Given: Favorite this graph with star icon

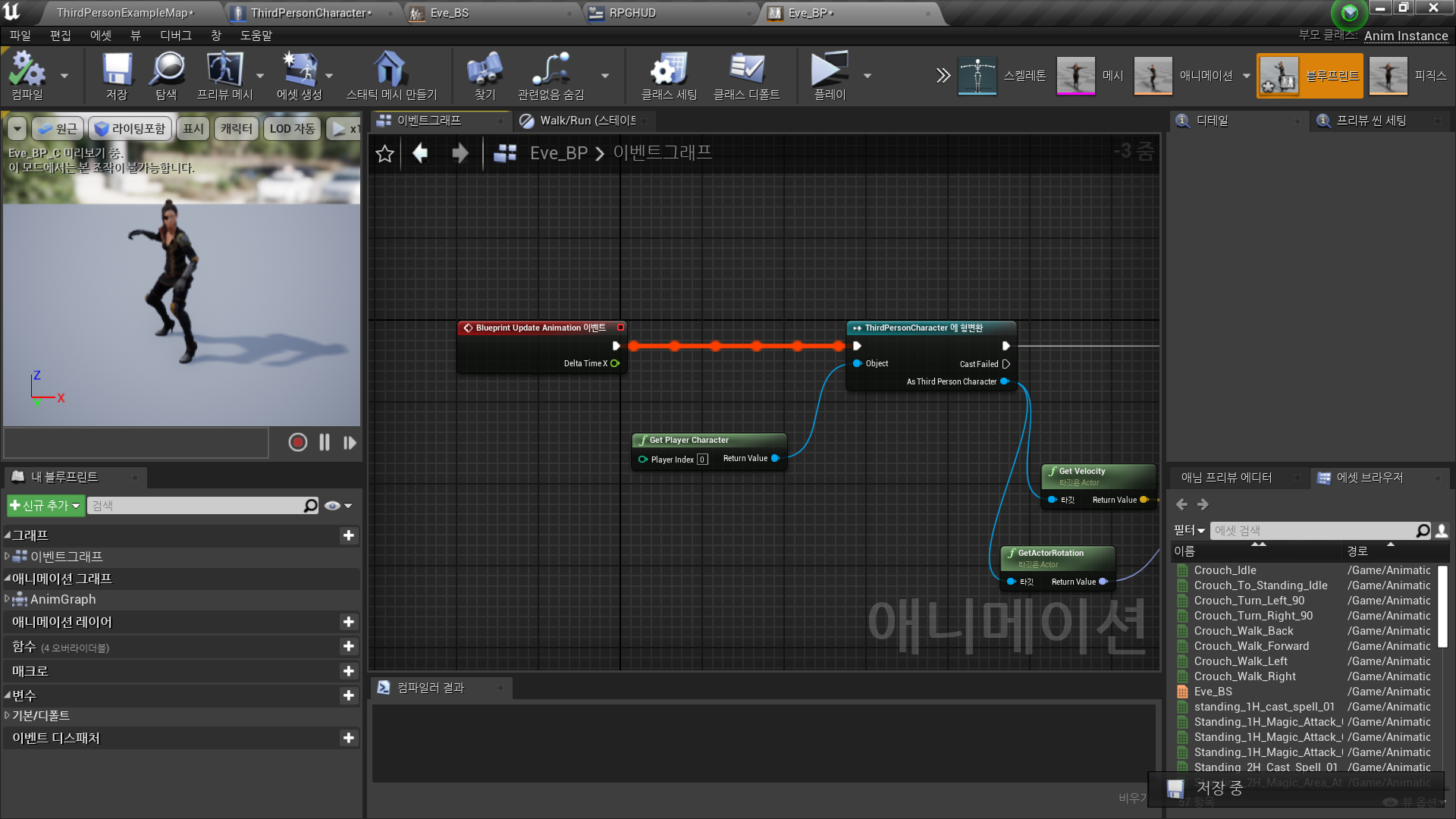Looking at the screenshot, I should (x=384, y=154).
